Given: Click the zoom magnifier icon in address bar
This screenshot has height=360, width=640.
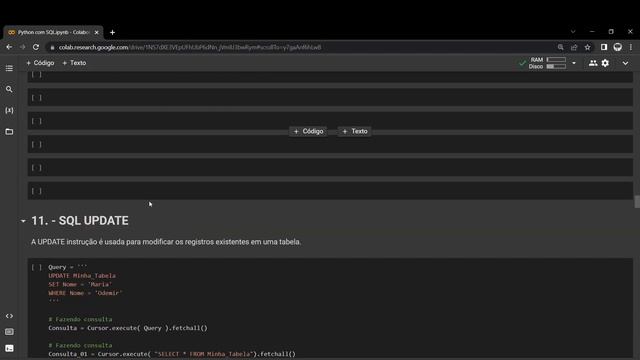Looking at the screenshot, I should click(560, 47).
